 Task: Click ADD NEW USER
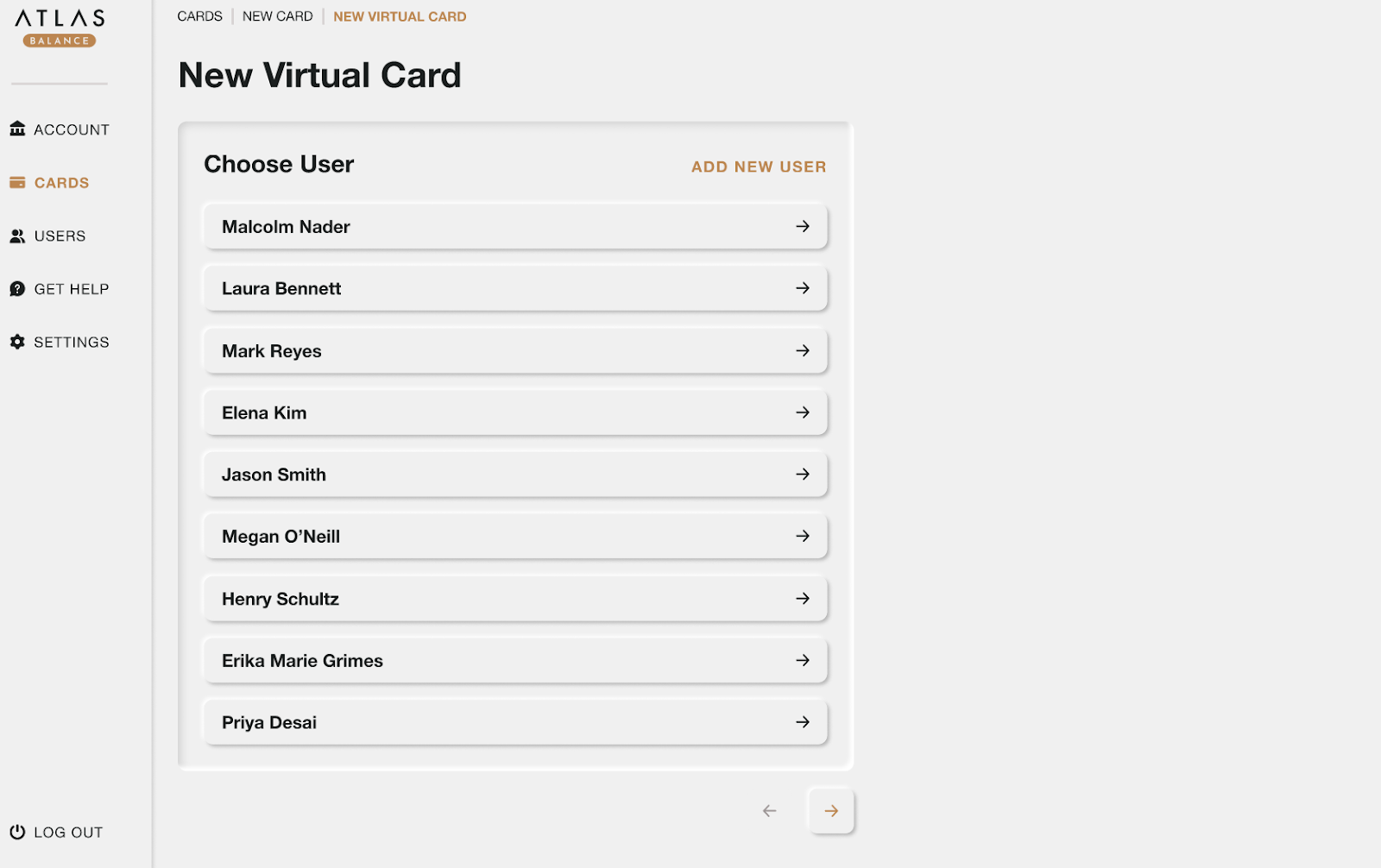(758, 166)
